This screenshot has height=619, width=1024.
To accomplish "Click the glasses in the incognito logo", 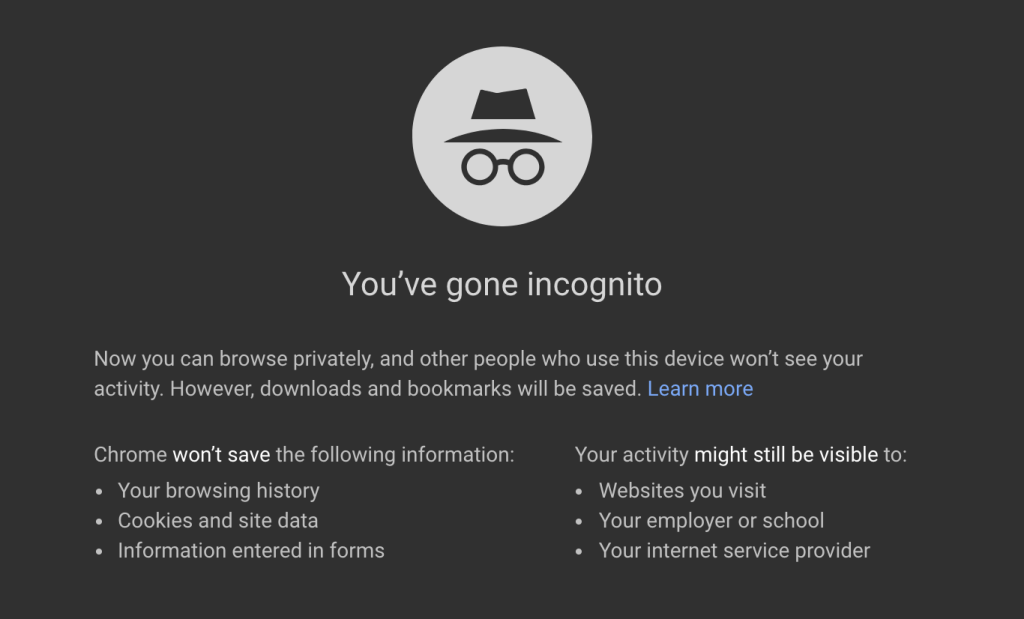I will (502, 166).
